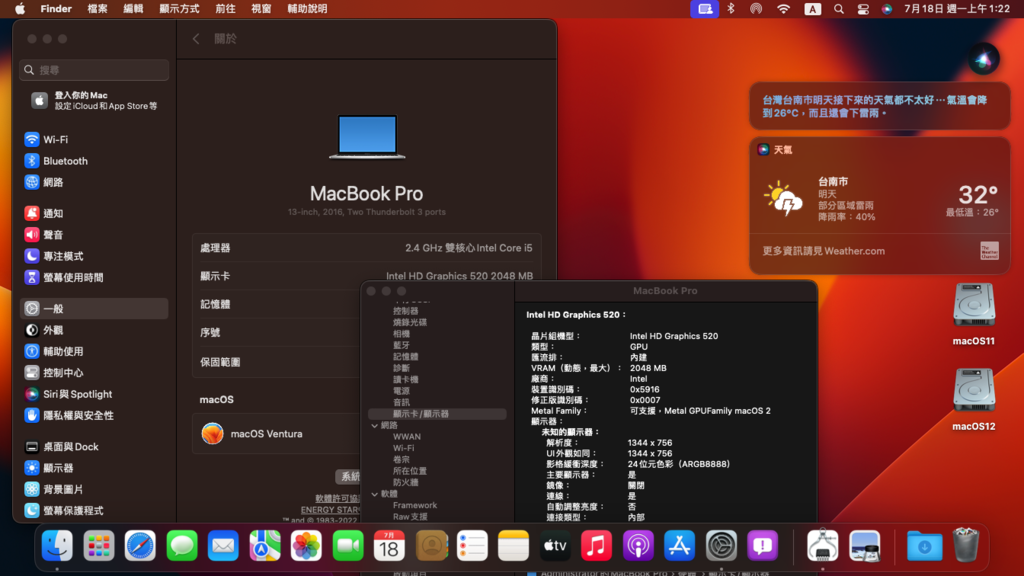Open 輔助說明 help menu
1024x576 pixels.
click(308, 8)
